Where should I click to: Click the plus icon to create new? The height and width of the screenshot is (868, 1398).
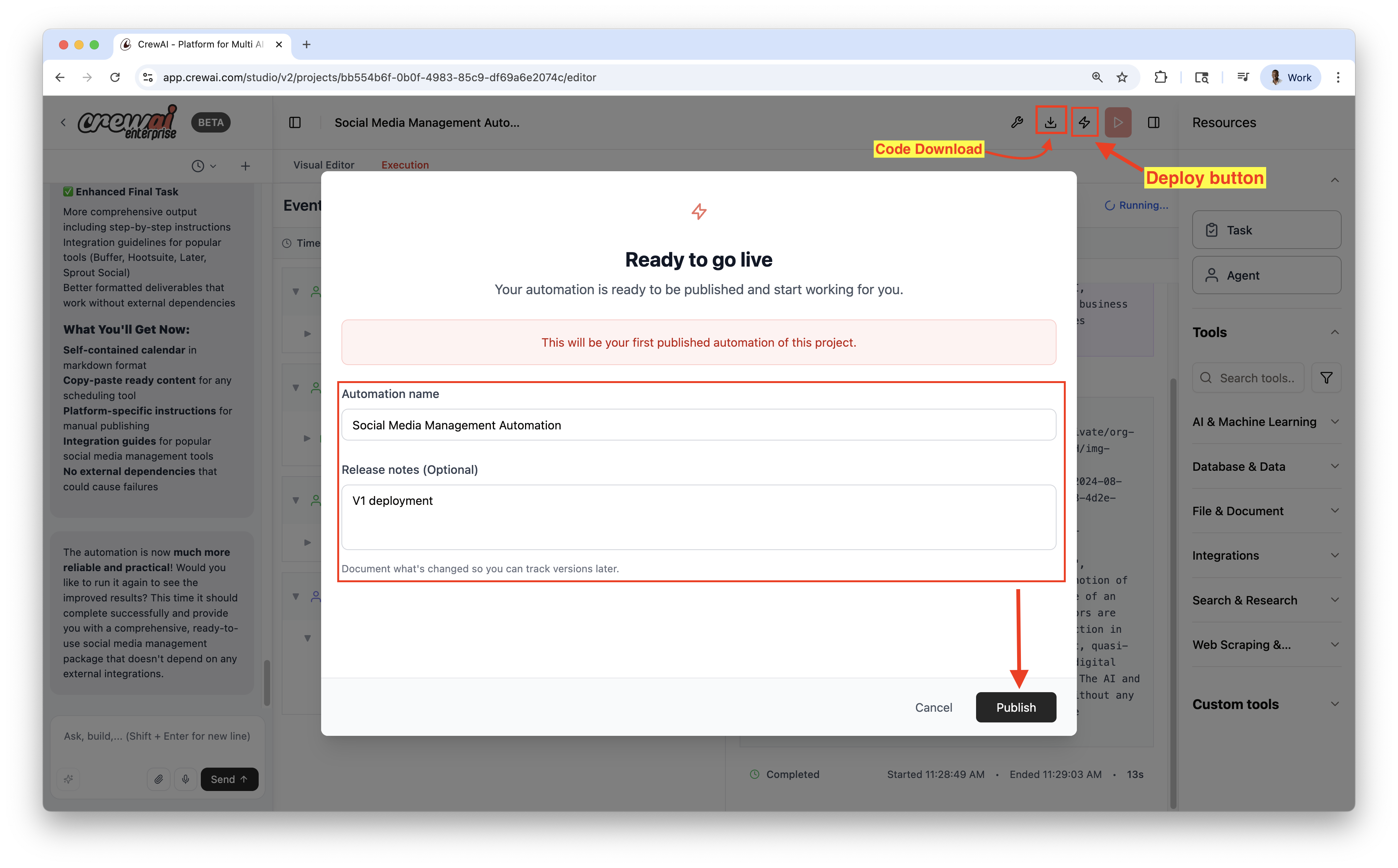(245, 166)
